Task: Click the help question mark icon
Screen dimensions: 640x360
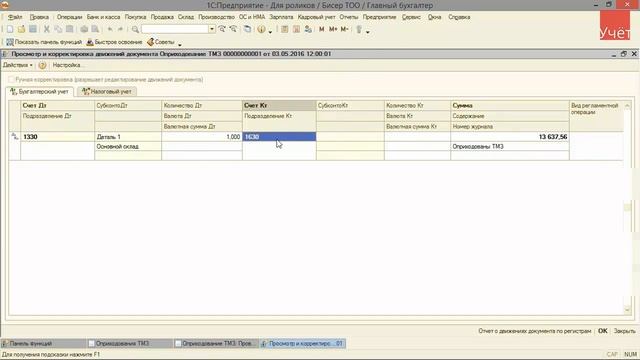Action: point(42,65)
